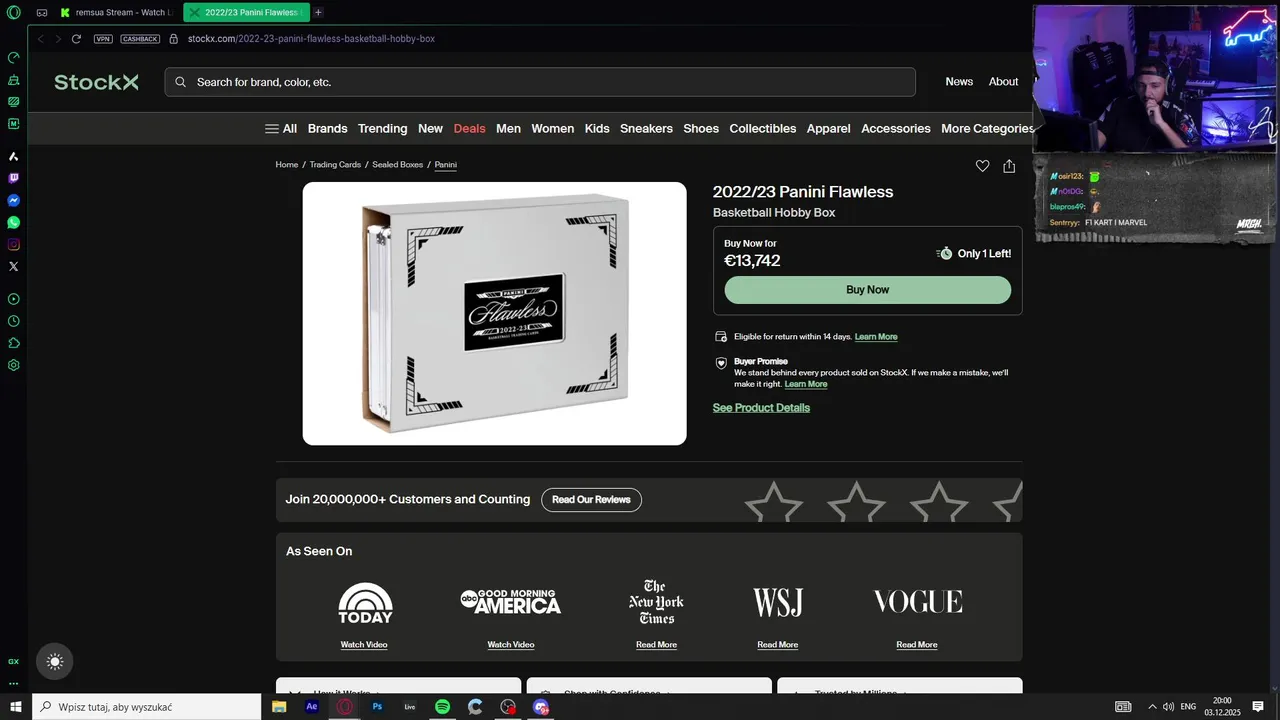Click Learn More under Buyer Promise

pos(806,384)
